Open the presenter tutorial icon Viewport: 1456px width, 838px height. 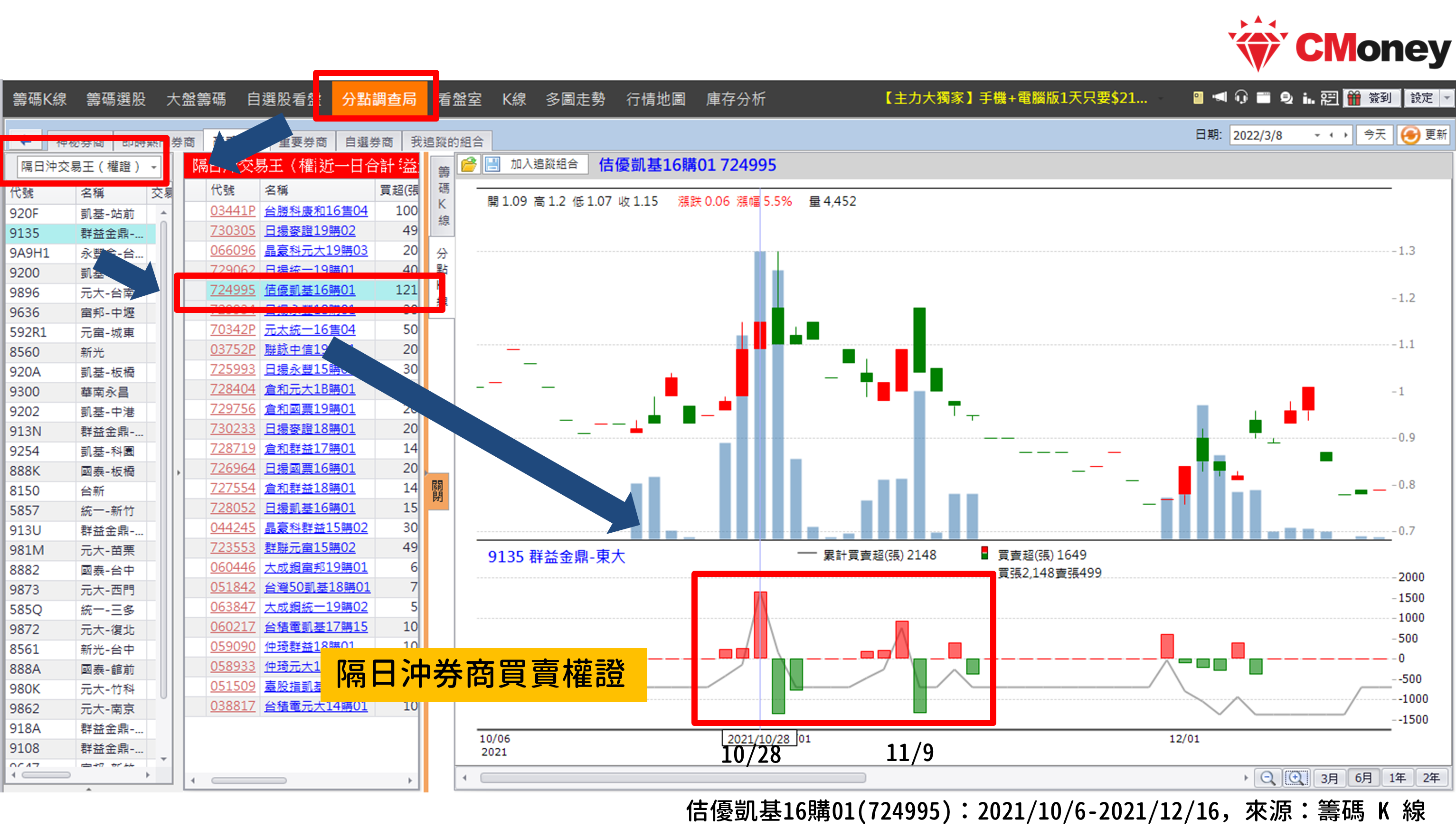[1329, 98]
